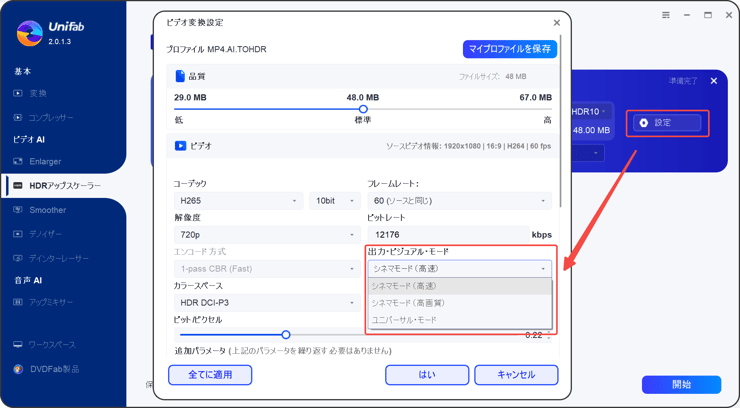Image resolution: width=740 pixels, height=408 pixels.
Task: Click the ビデオ section play icon
Action: [180, 146]
